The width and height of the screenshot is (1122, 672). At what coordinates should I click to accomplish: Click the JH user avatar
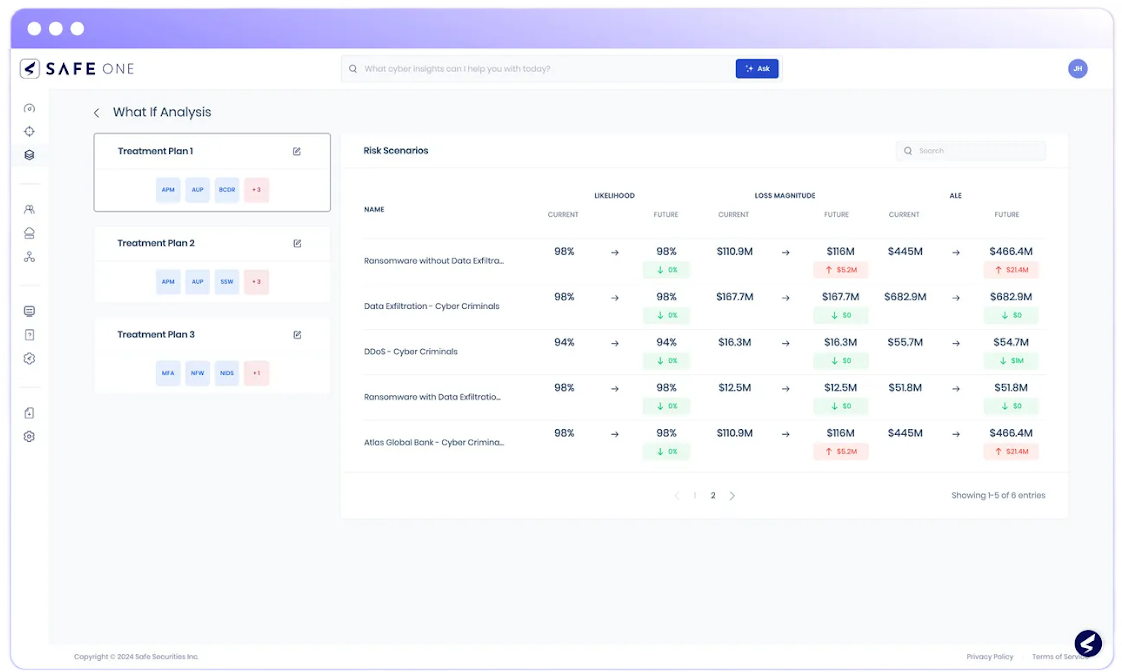(1078, 69)
